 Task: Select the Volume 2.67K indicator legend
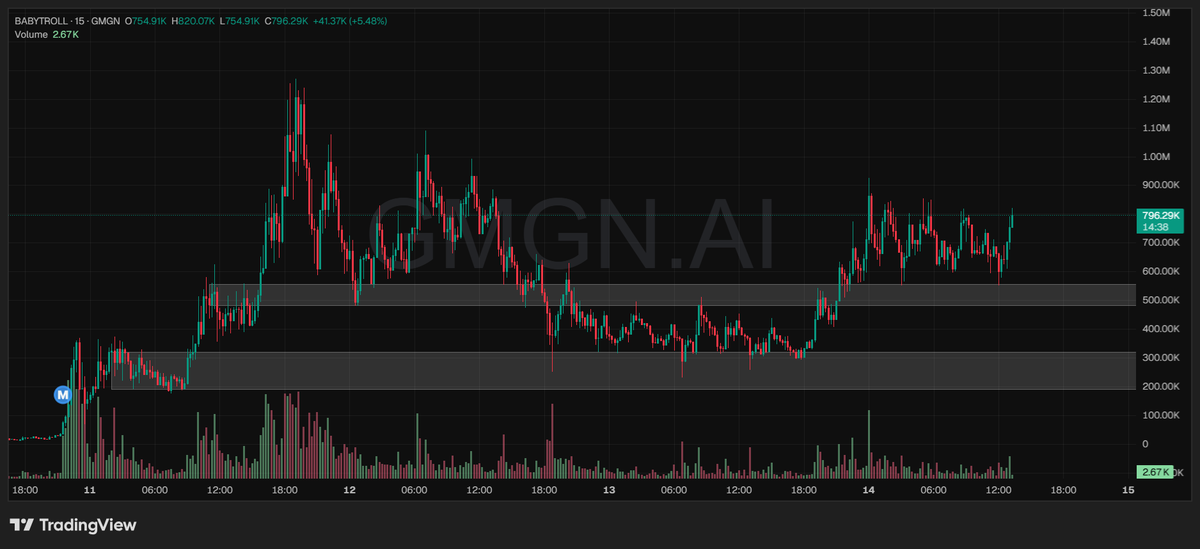click(47, 35)
